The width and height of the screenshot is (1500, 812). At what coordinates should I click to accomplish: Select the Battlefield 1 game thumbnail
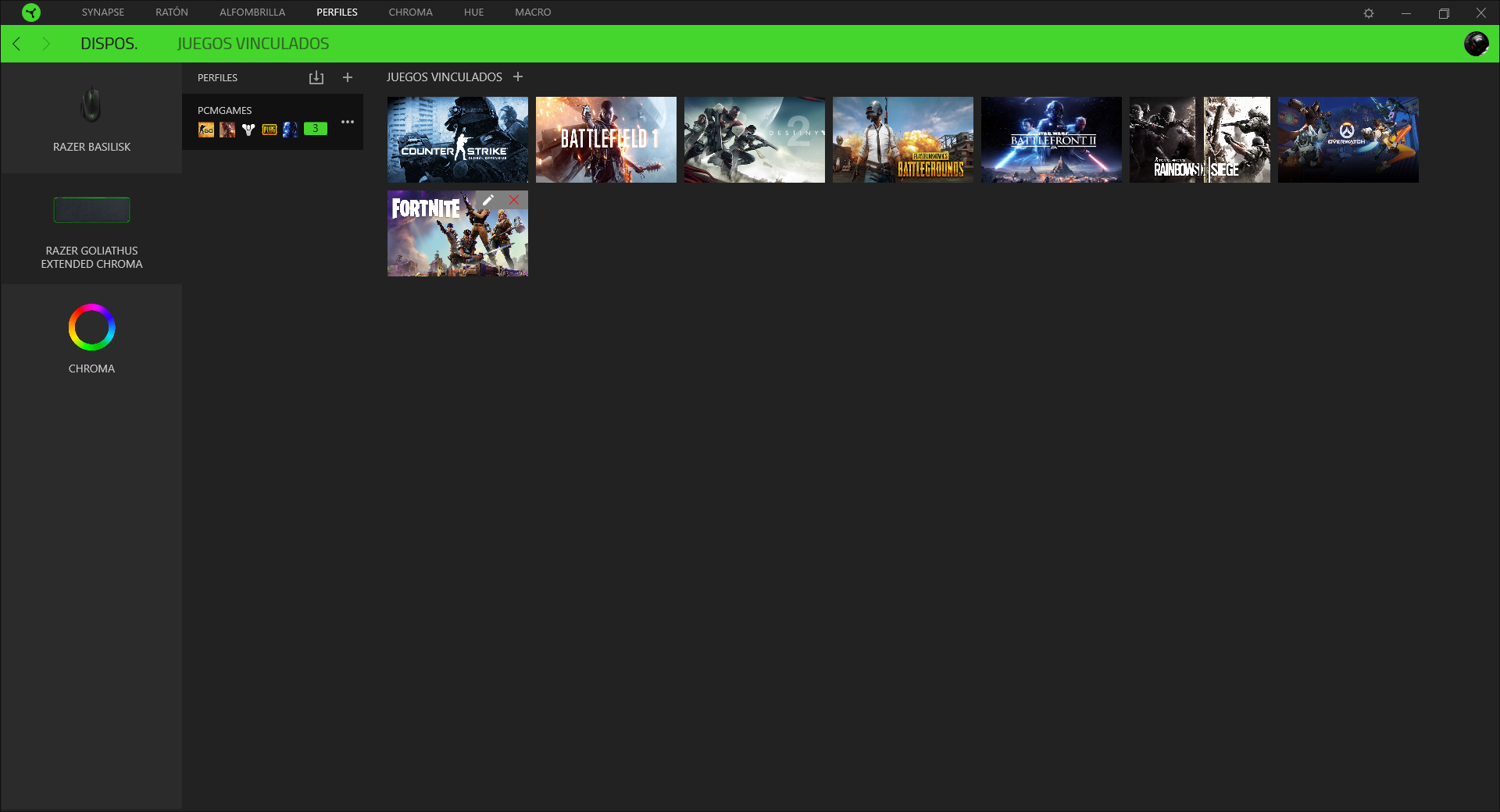606,140
